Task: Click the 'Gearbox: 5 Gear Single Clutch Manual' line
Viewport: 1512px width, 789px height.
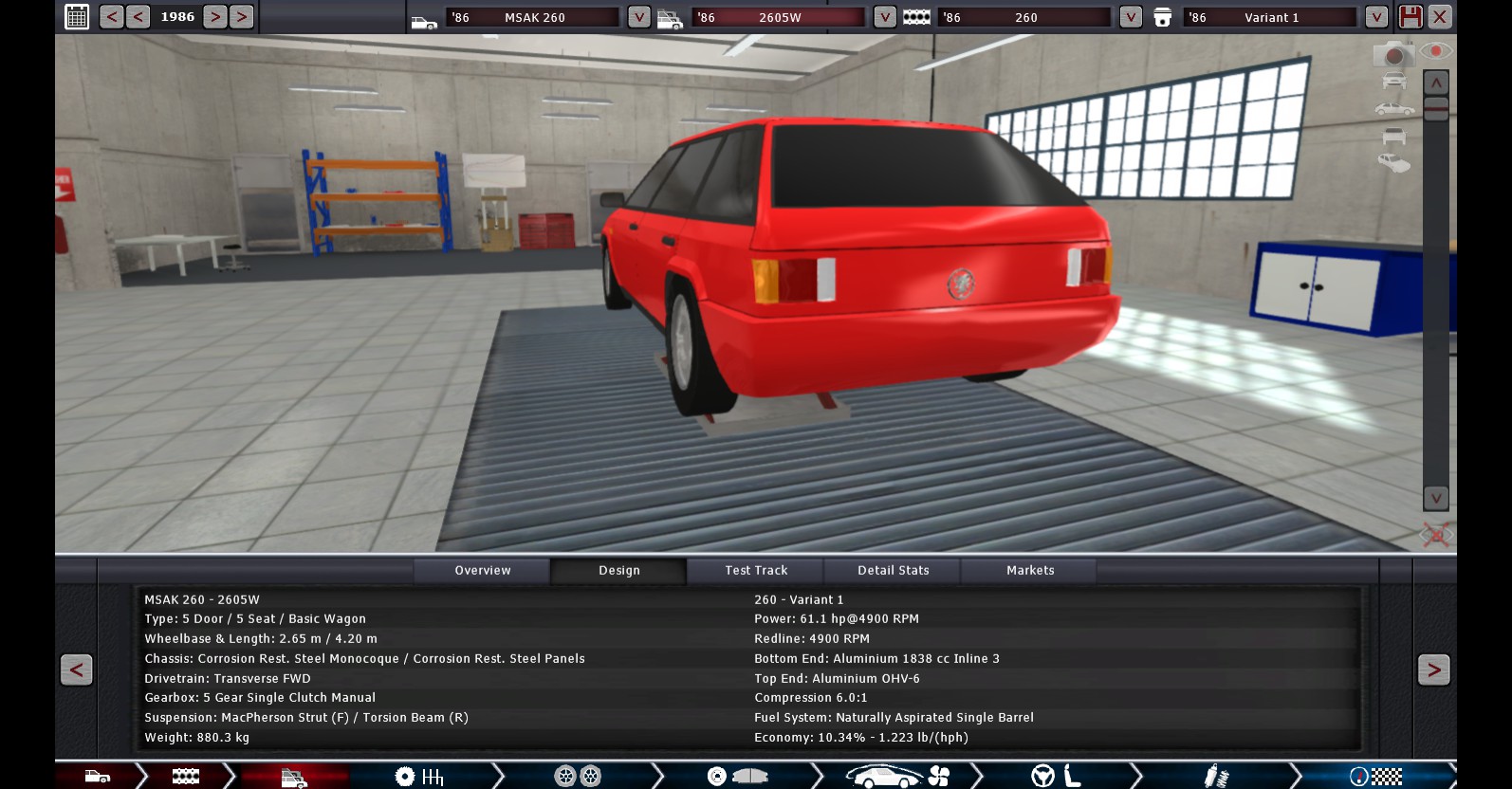Action: pyautogui.click(x=260, y=697)
